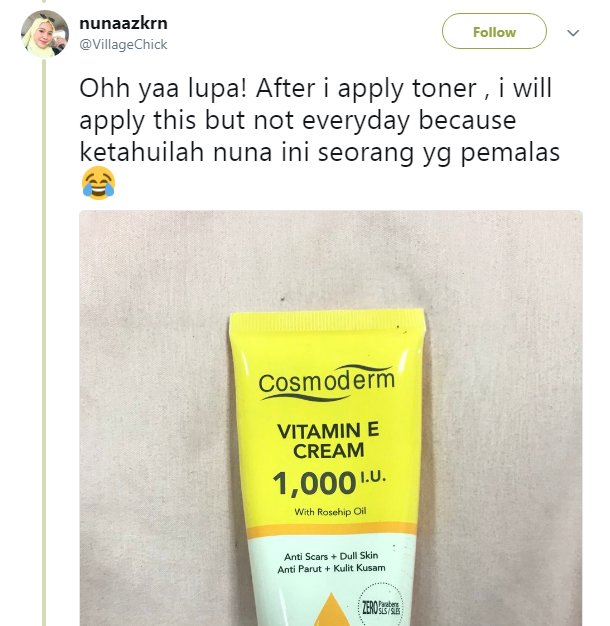Click the 'With Rosehip Oil' text
610x626 pixels.
pos(330,512)
